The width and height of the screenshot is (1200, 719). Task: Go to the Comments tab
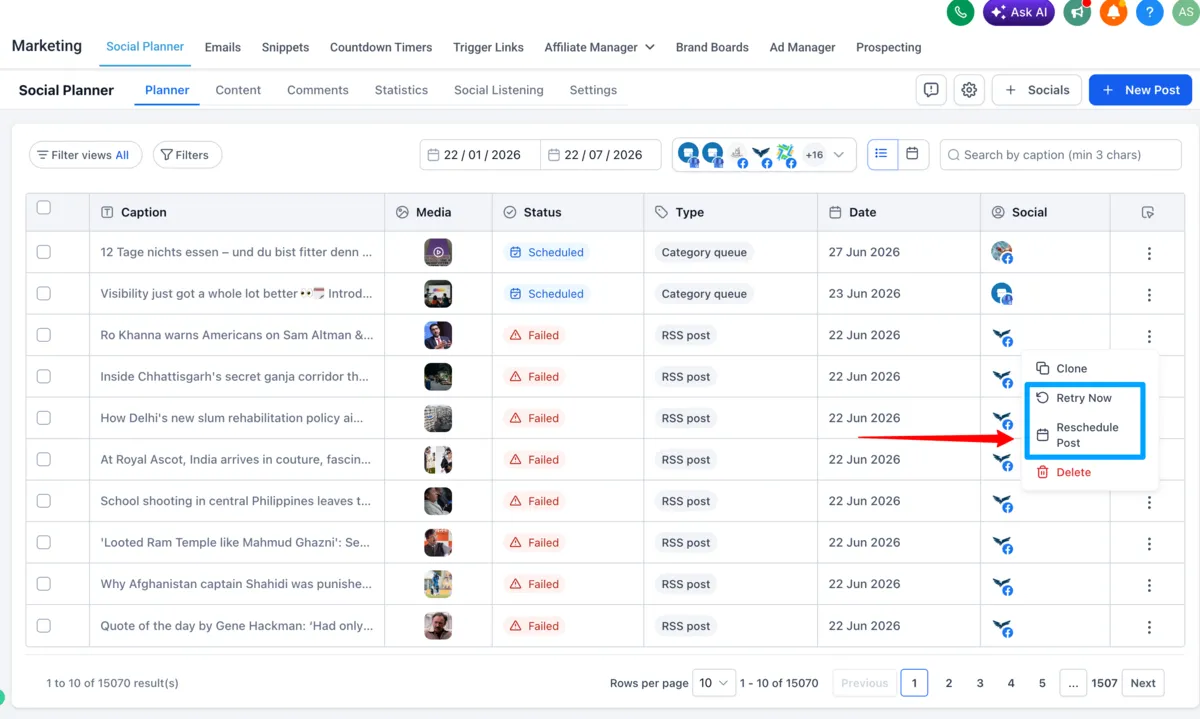pos(318,90)
